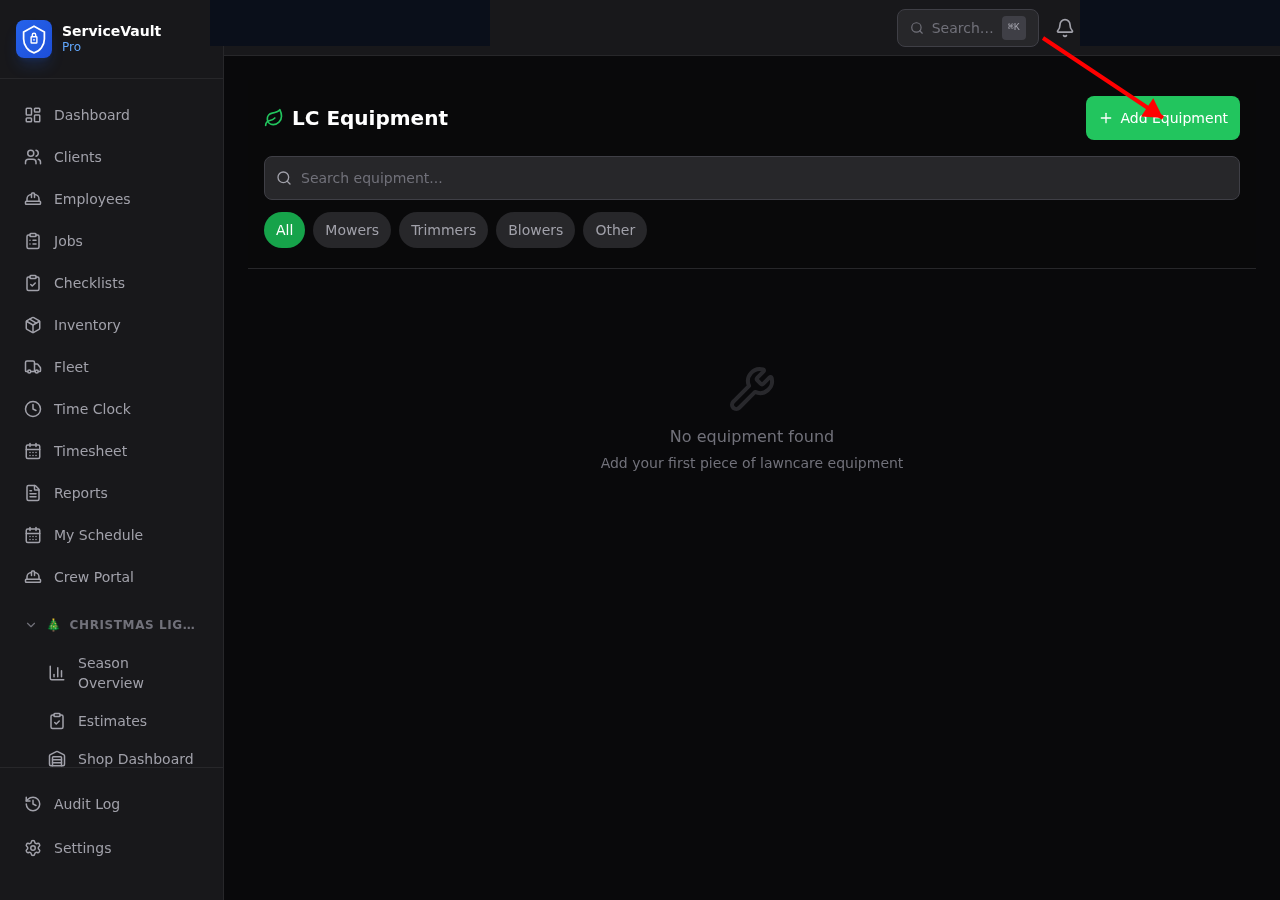Click the Inventory box icon

[31, 324]
